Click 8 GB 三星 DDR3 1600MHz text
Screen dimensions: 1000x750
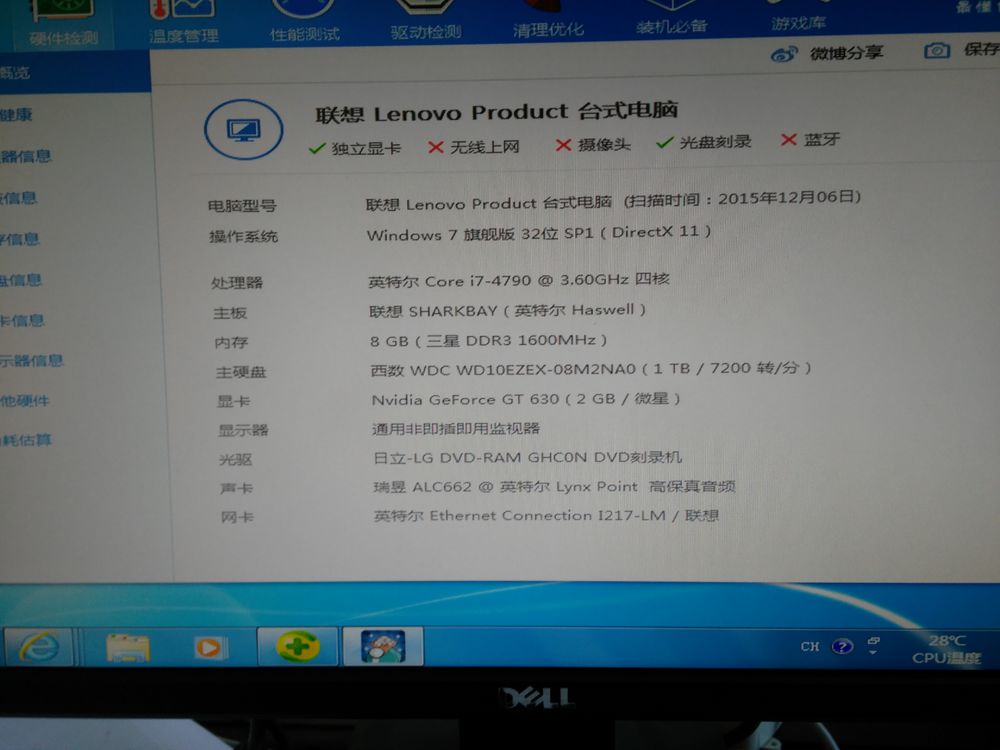[x=488, y=341]
